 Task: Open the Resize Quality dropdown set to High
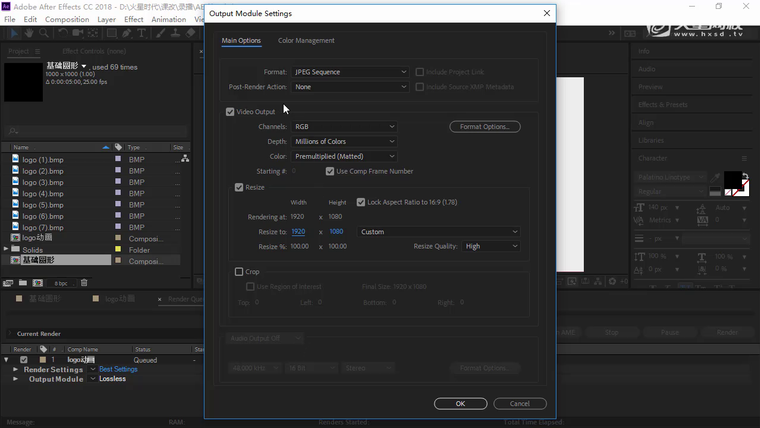click(491, 246)
